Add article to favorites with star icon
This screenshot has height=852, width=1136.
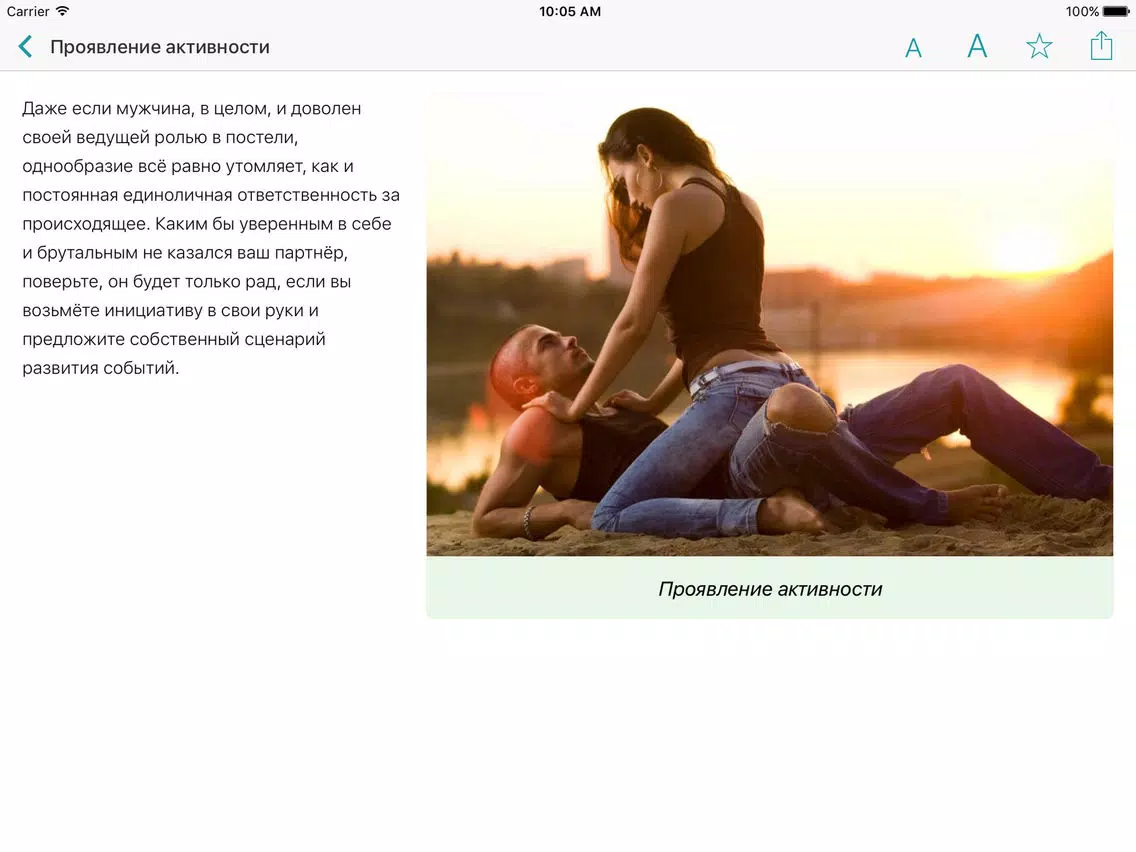(1040, 46)
